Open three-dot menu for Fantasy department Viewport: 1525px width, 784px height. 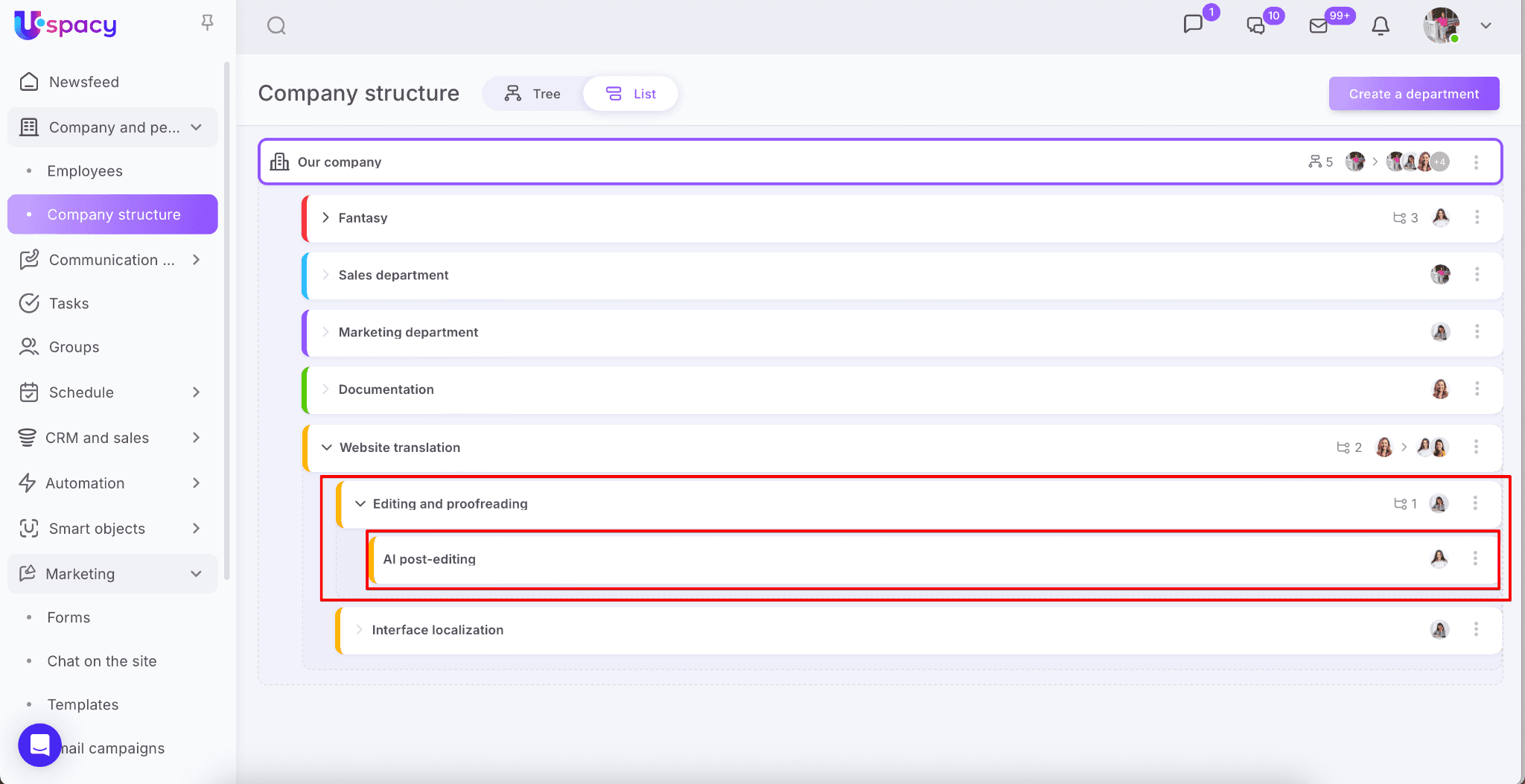coord(1477,217)
